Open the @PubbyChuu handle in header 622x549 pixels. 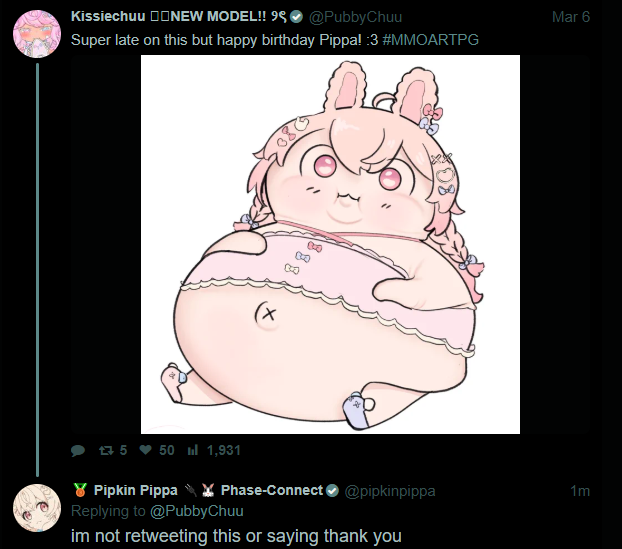(355, 17)
